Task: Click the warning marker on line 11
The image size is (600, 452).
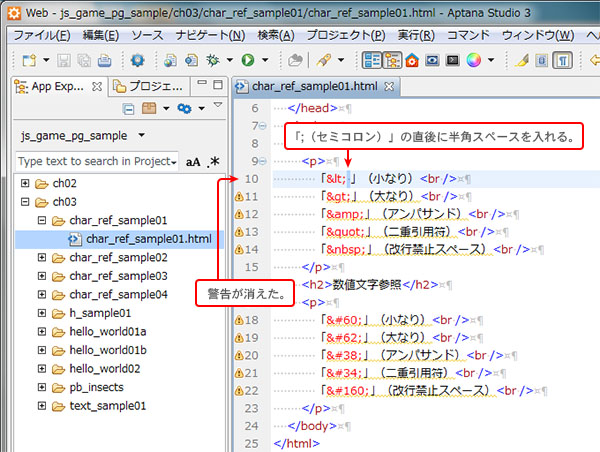Action: pos(239,197)
